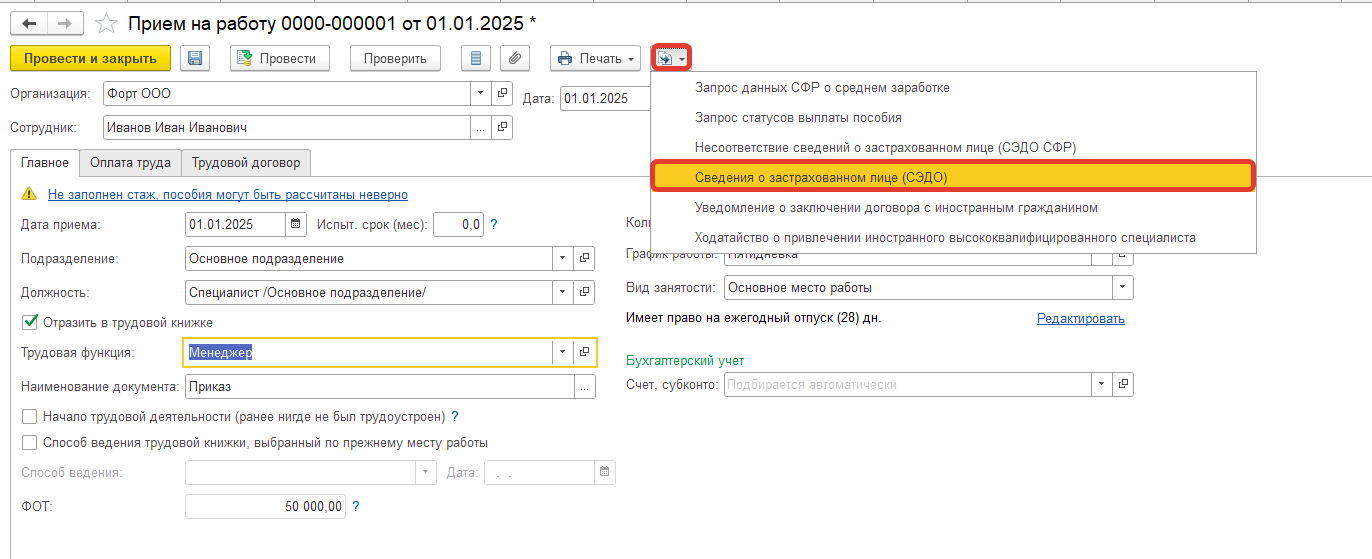1372x559 pixels.
Task: Enable Способ ведения трудовой книжки checkbox
Action: coord(30,442)
